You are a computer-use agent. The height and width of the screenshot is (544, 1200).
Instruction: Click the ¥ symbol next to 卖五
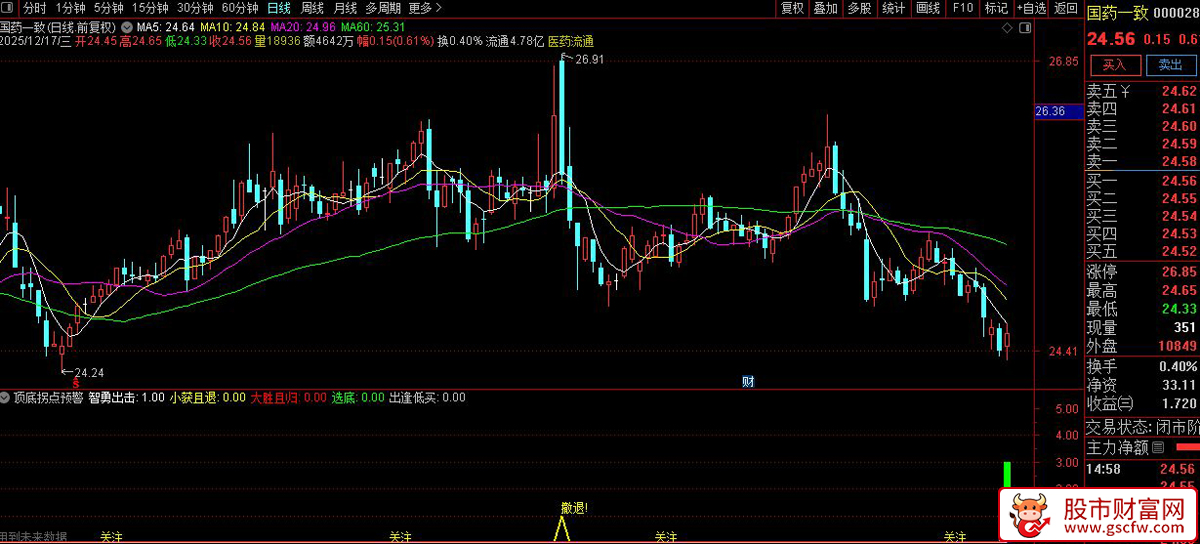click(1124, 91)
